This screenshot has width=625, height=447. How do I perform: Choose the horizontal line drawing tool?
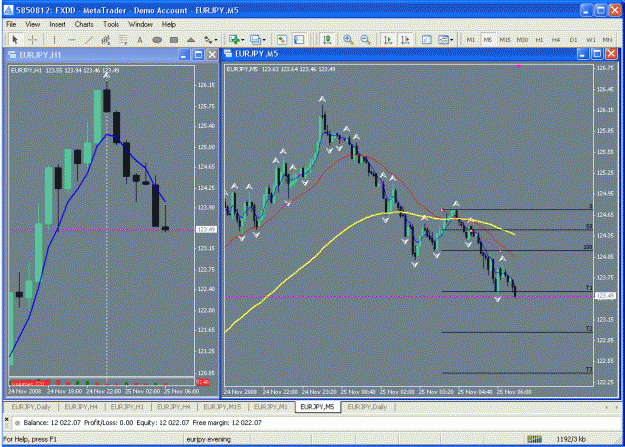coord(72,39)
